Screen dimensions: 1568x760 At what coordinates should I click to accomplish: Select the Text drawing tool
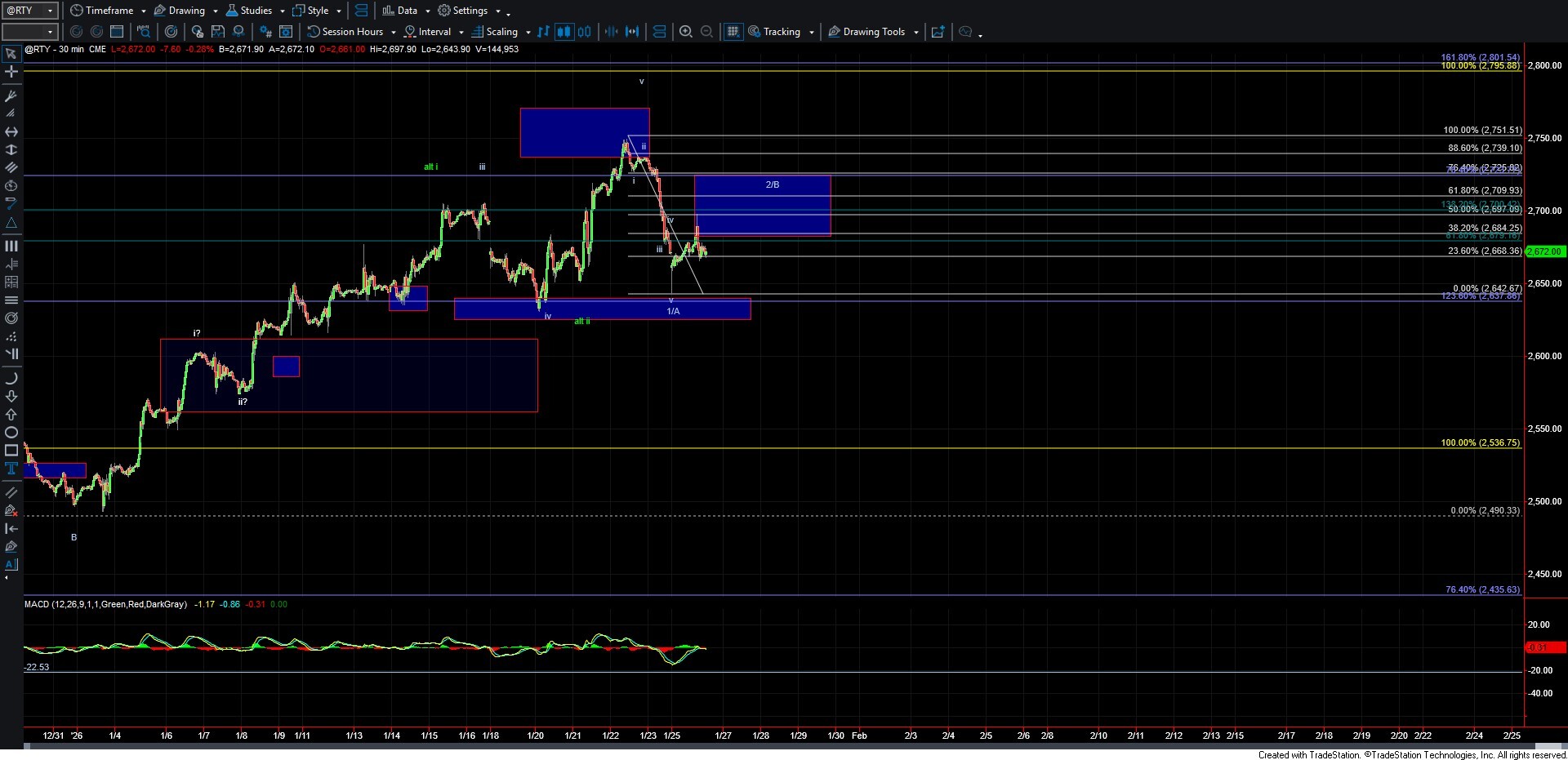[11, 469]
